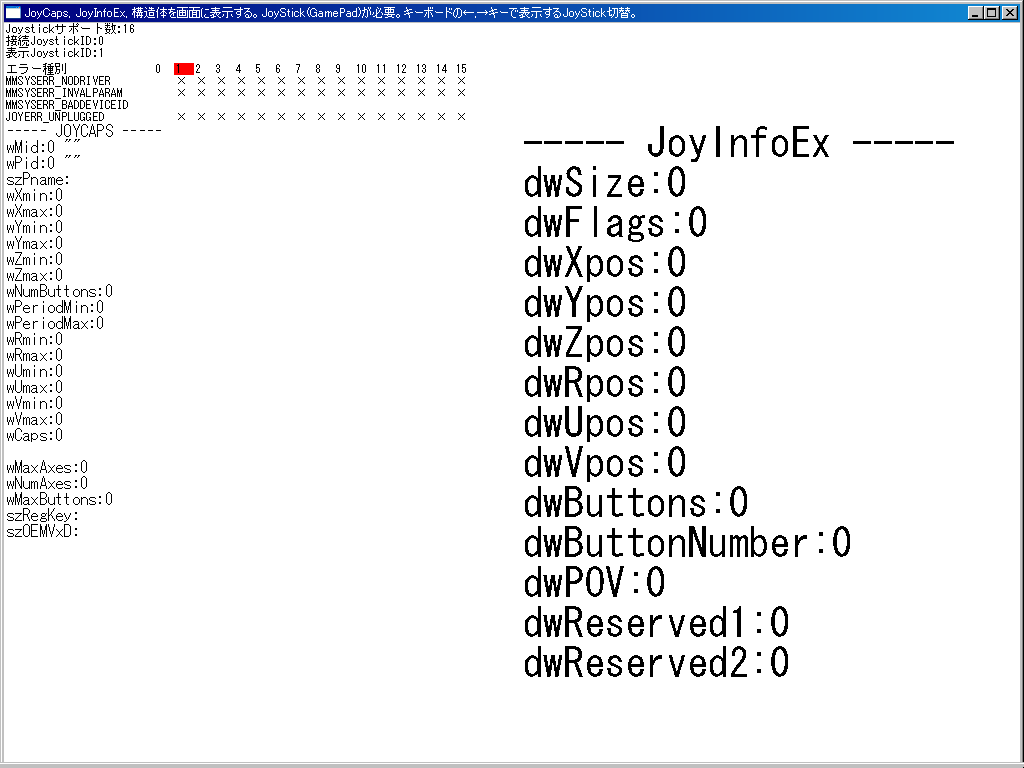This screenshot has width=1024, height=768.
Task: Click the JOYERR_UNPLUGGED error label
Action: [55, 116]
